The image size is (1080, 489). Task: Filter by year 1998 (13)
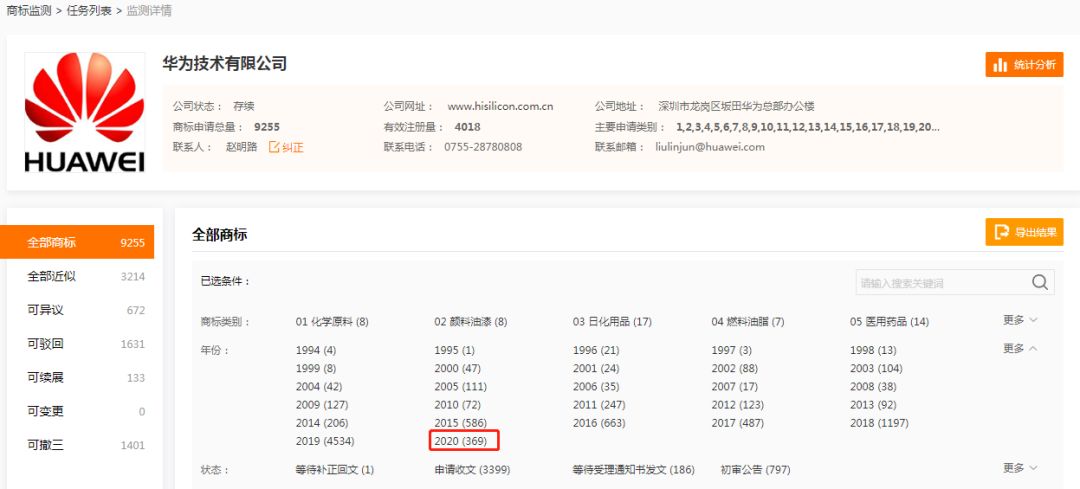(873, 351)
